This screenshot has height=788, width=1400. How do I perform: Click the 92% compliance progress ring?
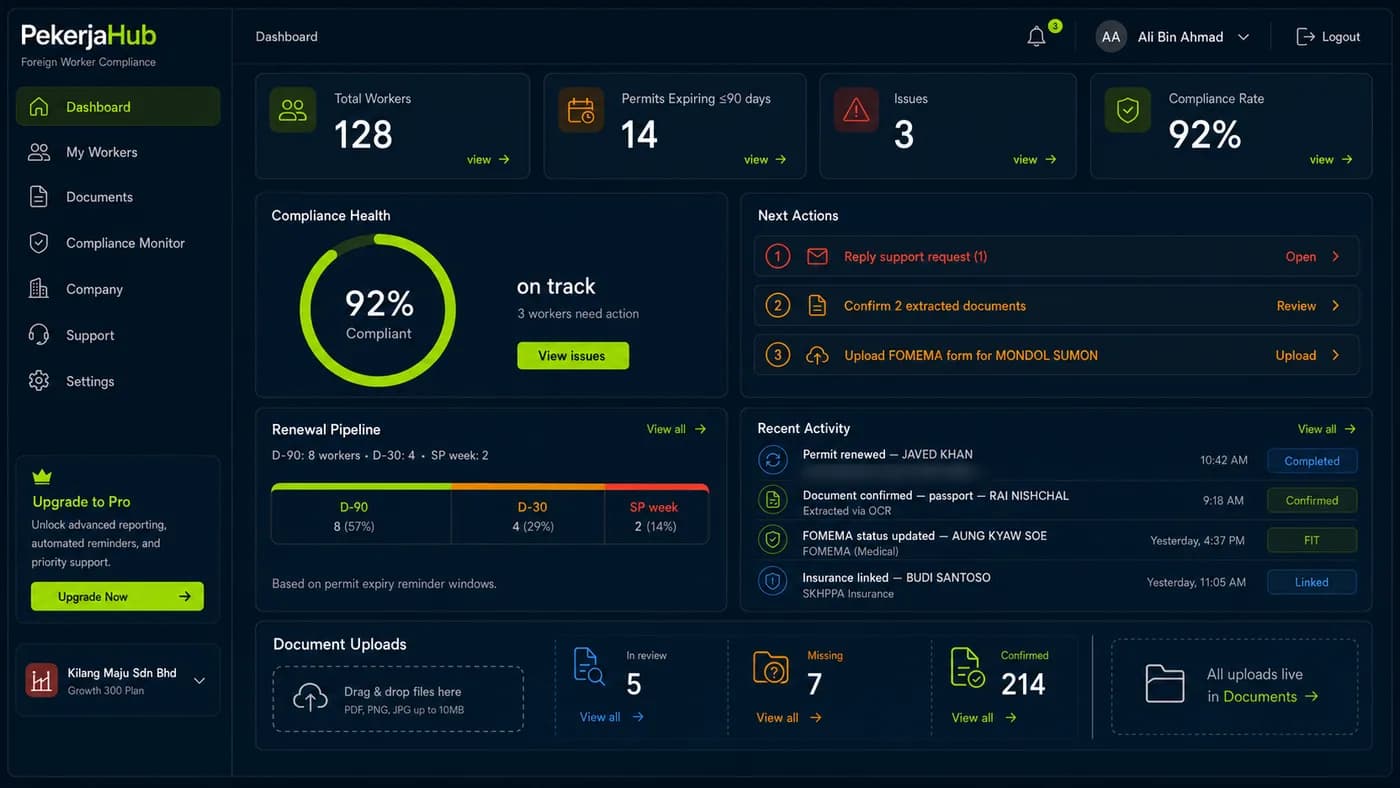tap(378, 311)
